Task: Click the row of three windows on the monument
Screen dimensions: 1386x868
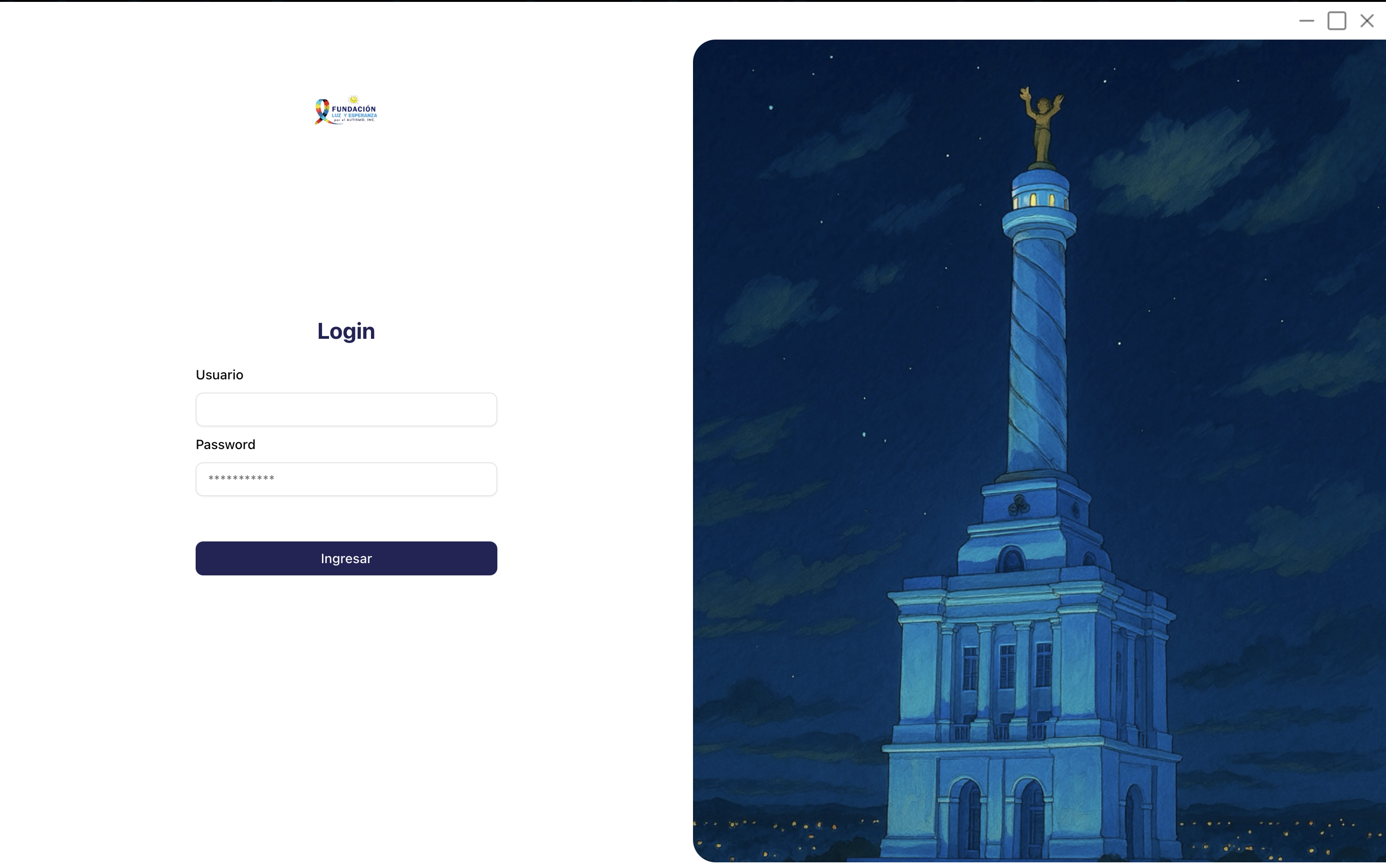Action: (x=1007, y=666)
